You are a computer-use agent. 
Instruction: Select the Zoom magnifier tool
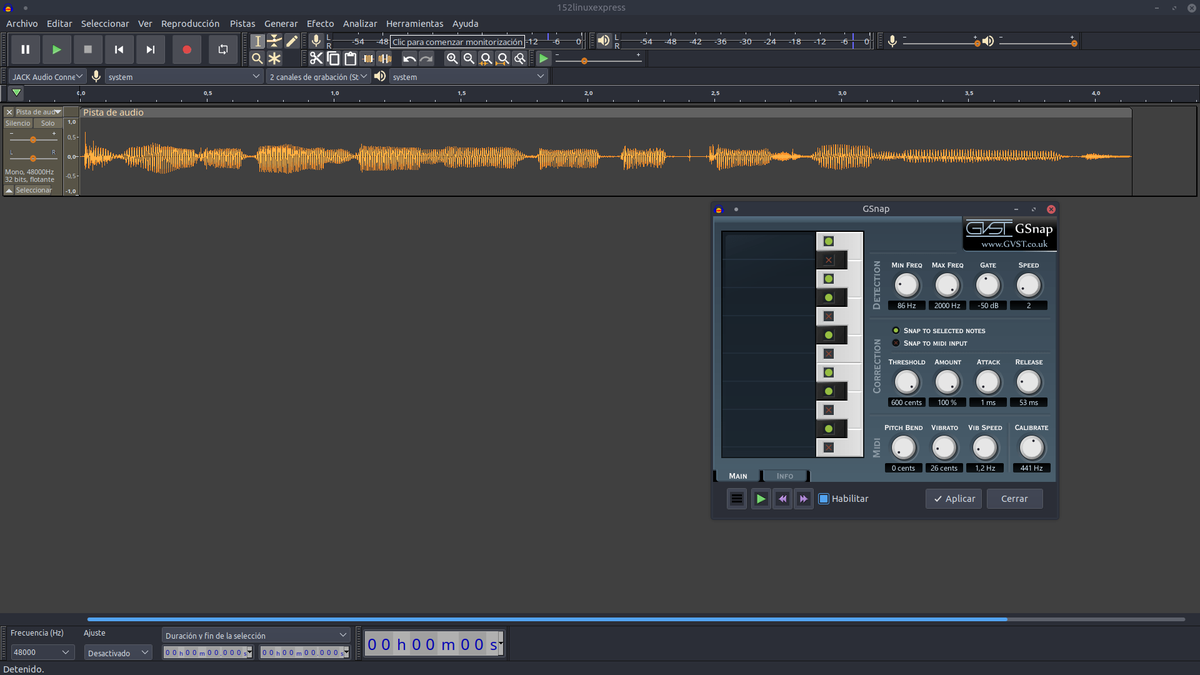coord(257,59)
